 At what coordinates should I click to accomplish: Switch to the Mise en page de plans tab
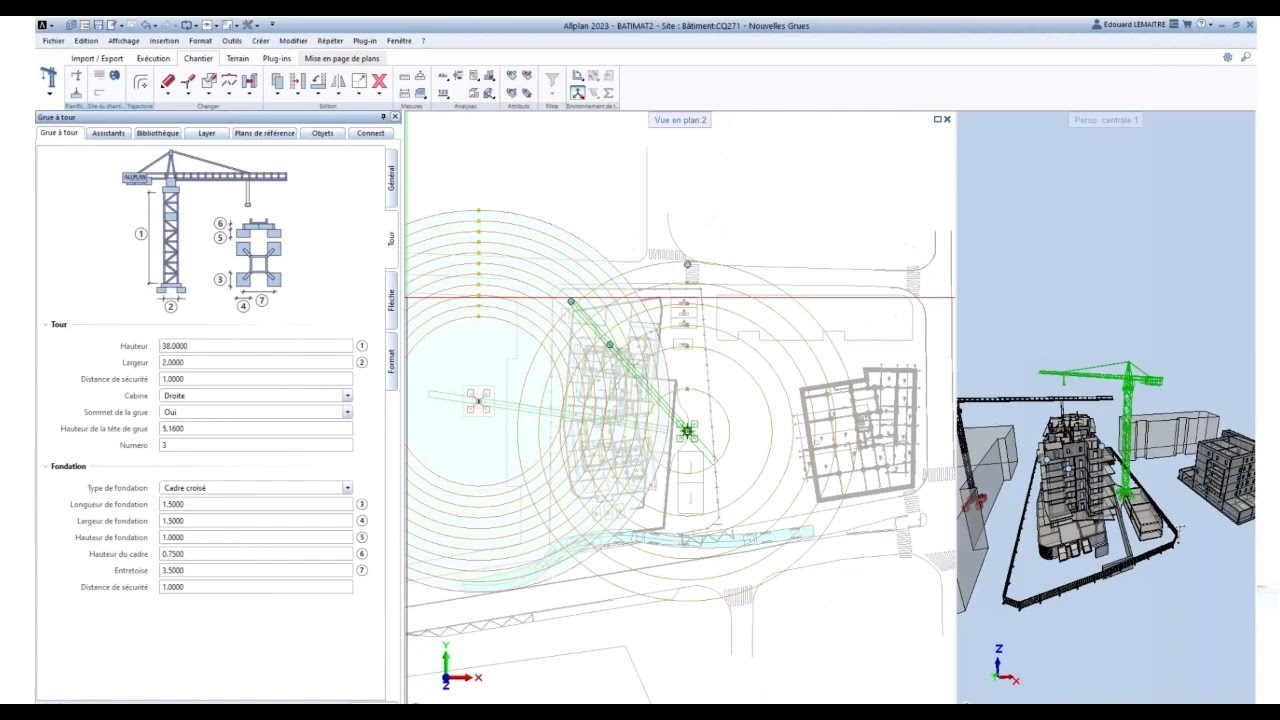pyautogui.click(x=342, y=58)
